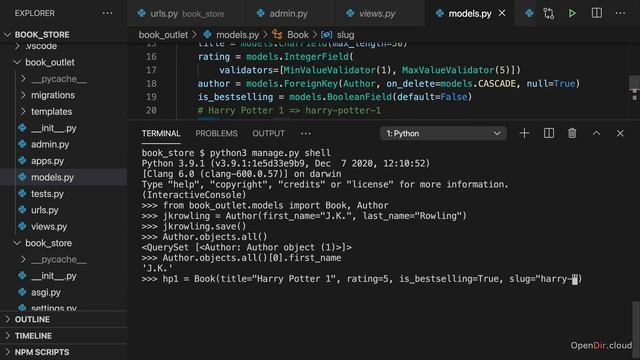This screenshot has width=640, height=360.
Task: Select the models.py editor tab
Action: (x=469, y=13)
